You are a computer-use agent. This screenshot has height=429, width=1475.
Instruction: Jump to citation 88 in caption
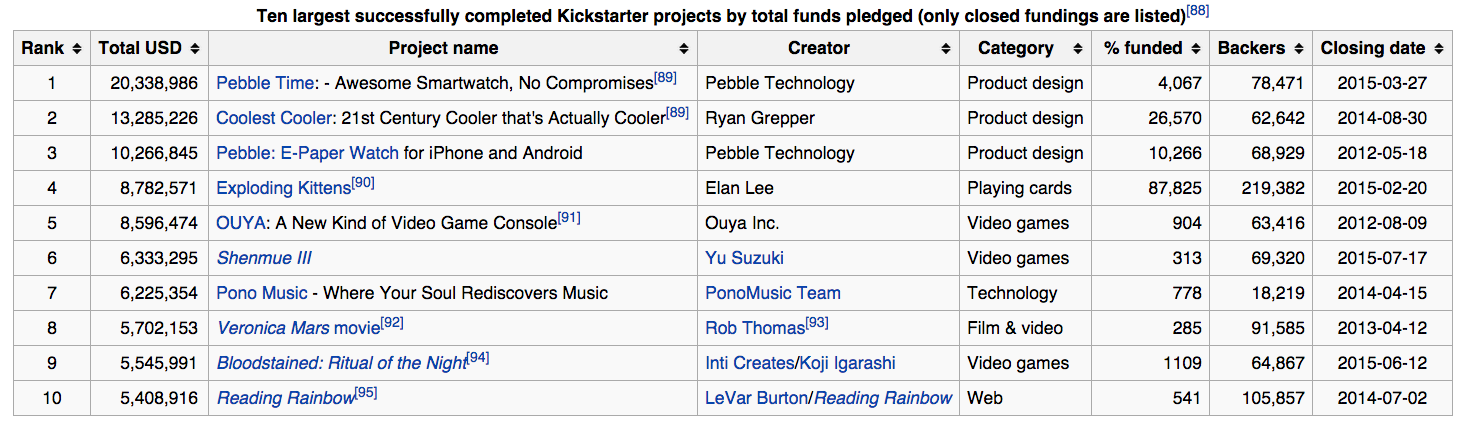tap(1197, 11)
